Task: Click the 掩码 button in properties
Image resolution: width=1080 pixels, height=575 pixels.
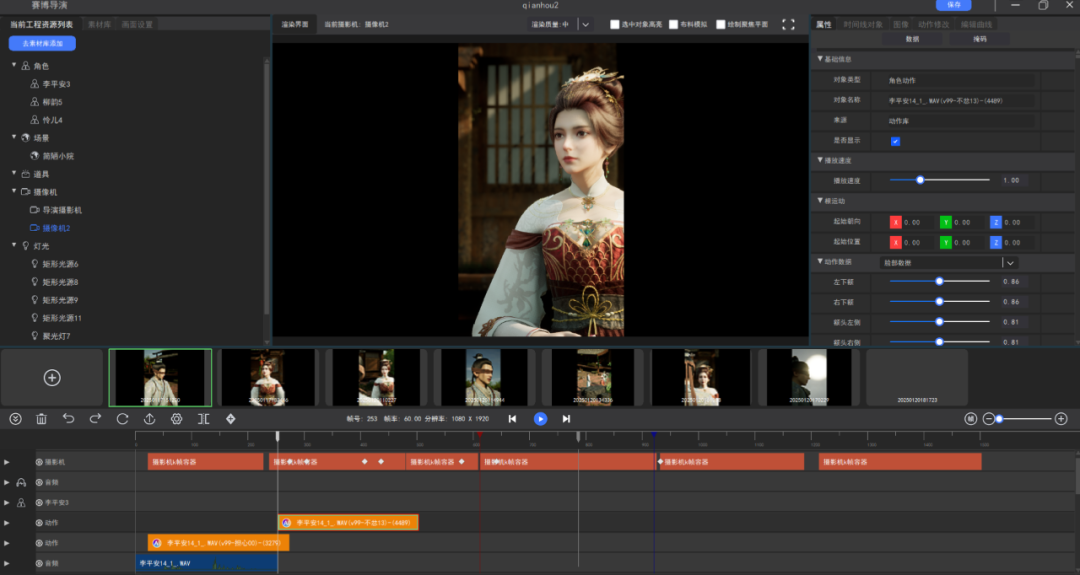Action: (979, 39)
